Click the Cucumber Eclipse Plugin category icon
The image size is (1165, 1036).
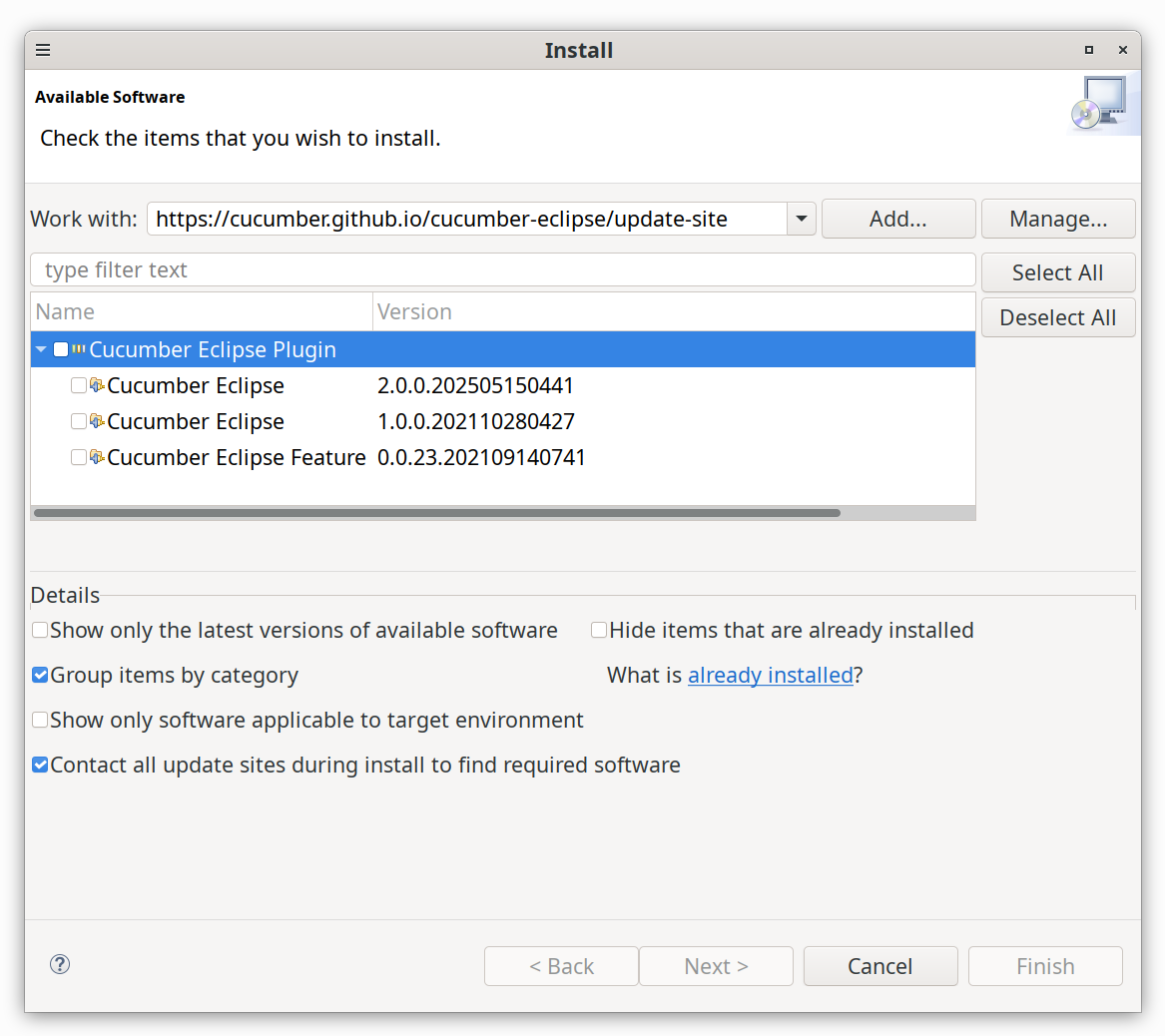[x=79, y=348]
